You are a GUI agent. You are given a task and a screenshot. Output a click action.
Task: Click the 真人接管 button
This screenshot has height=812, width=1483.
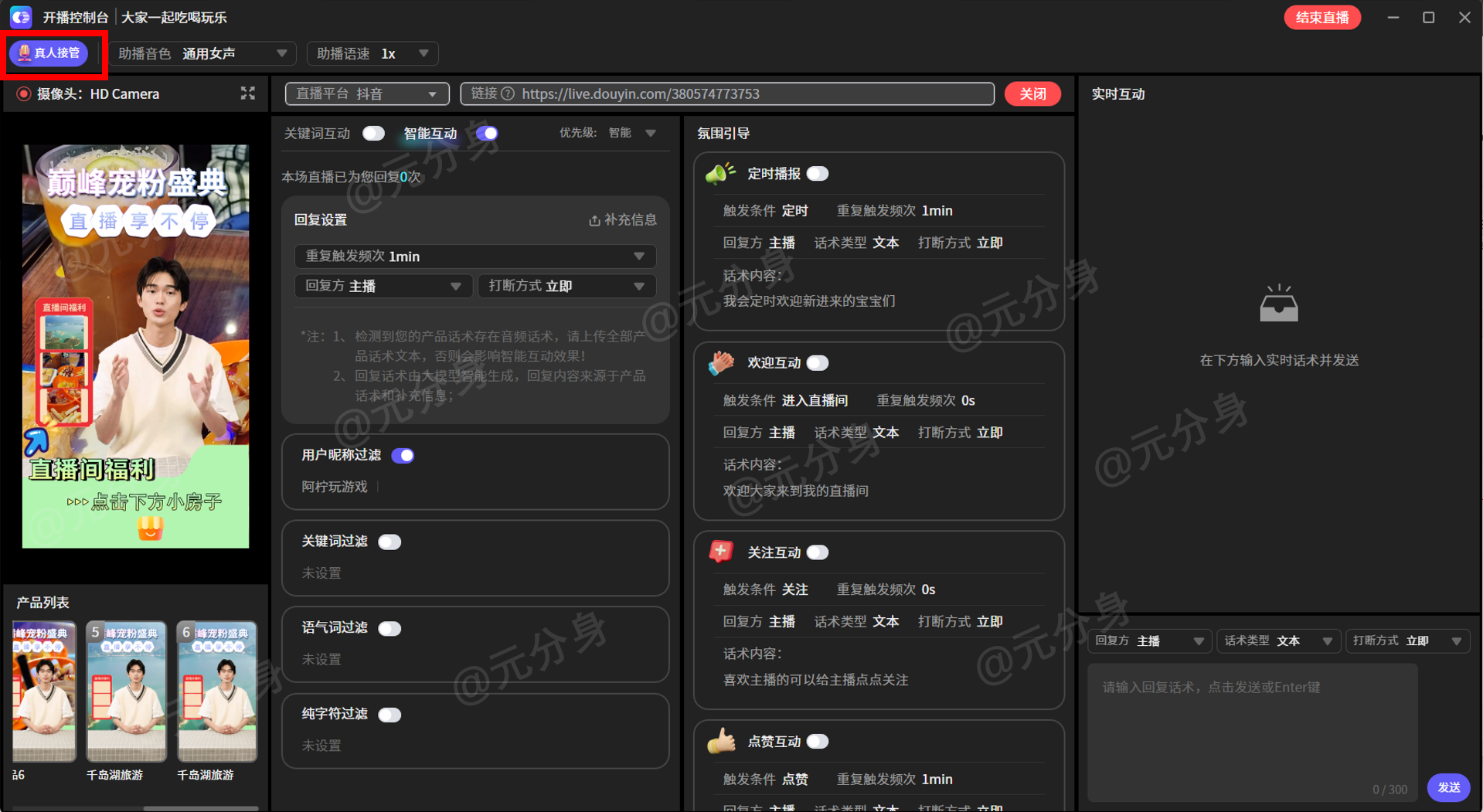(49, 53)
